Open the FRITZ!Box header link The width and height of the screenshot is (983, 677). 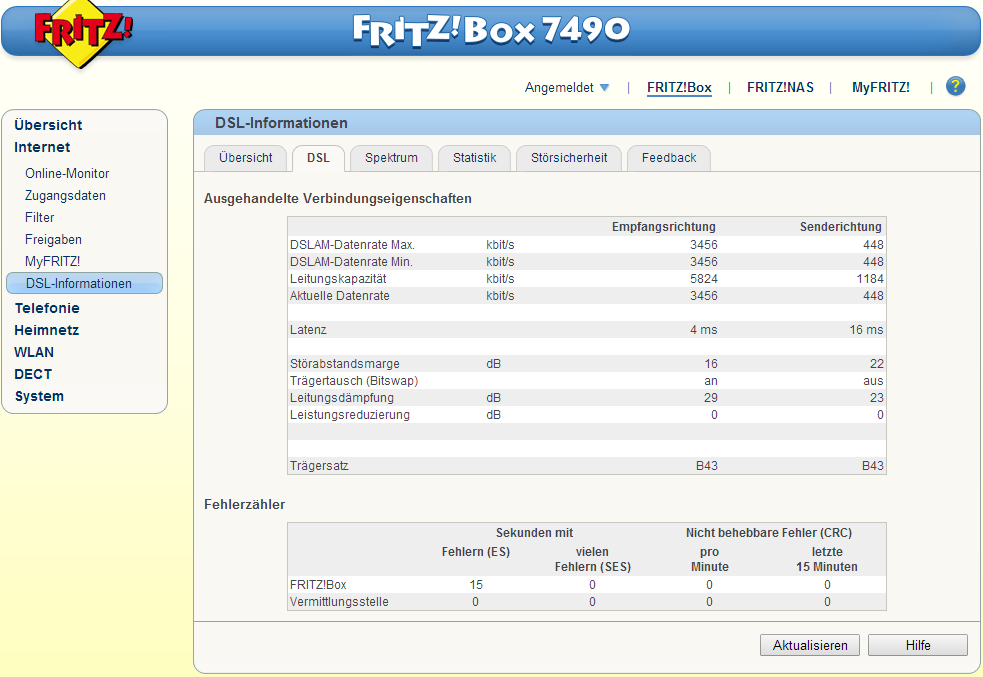pos(679,88)
